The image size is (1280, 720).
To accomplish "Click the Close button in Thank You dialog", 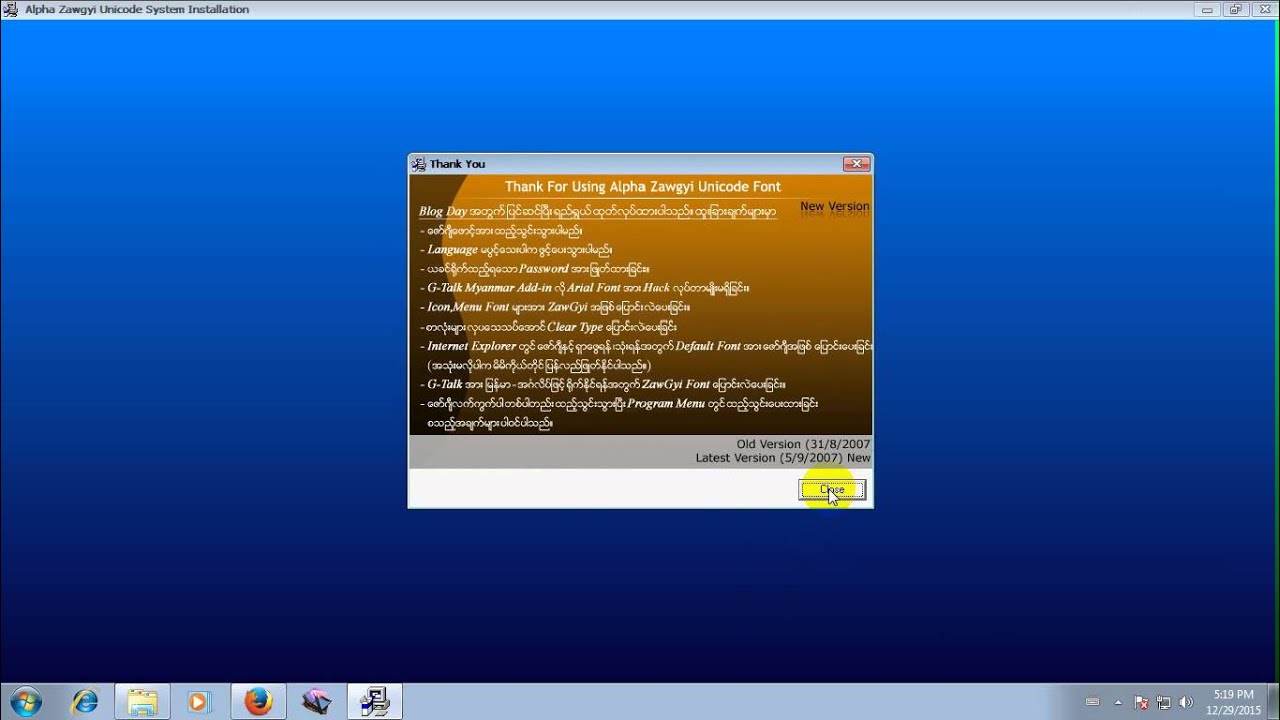I will [832, 490].
